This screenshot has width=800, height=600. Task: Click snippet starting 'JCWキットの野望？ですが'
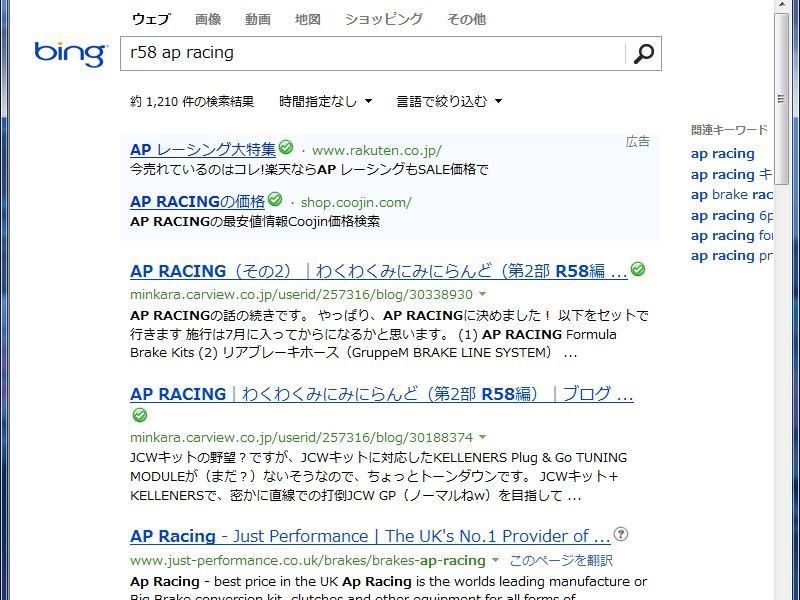[x=379, y=477]
